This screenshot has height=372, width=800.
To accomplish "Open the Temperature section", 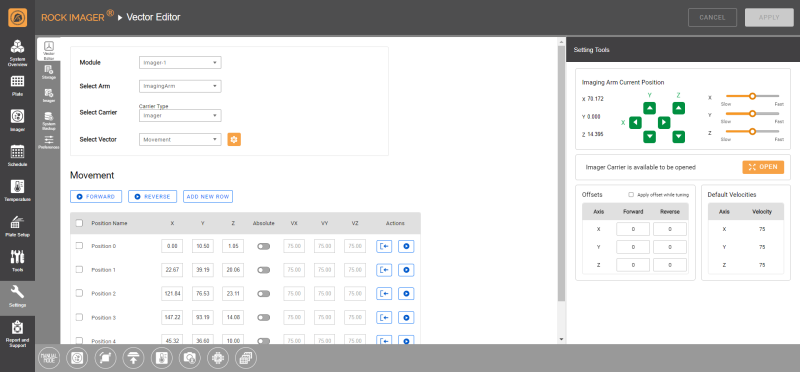I will 17,190.
